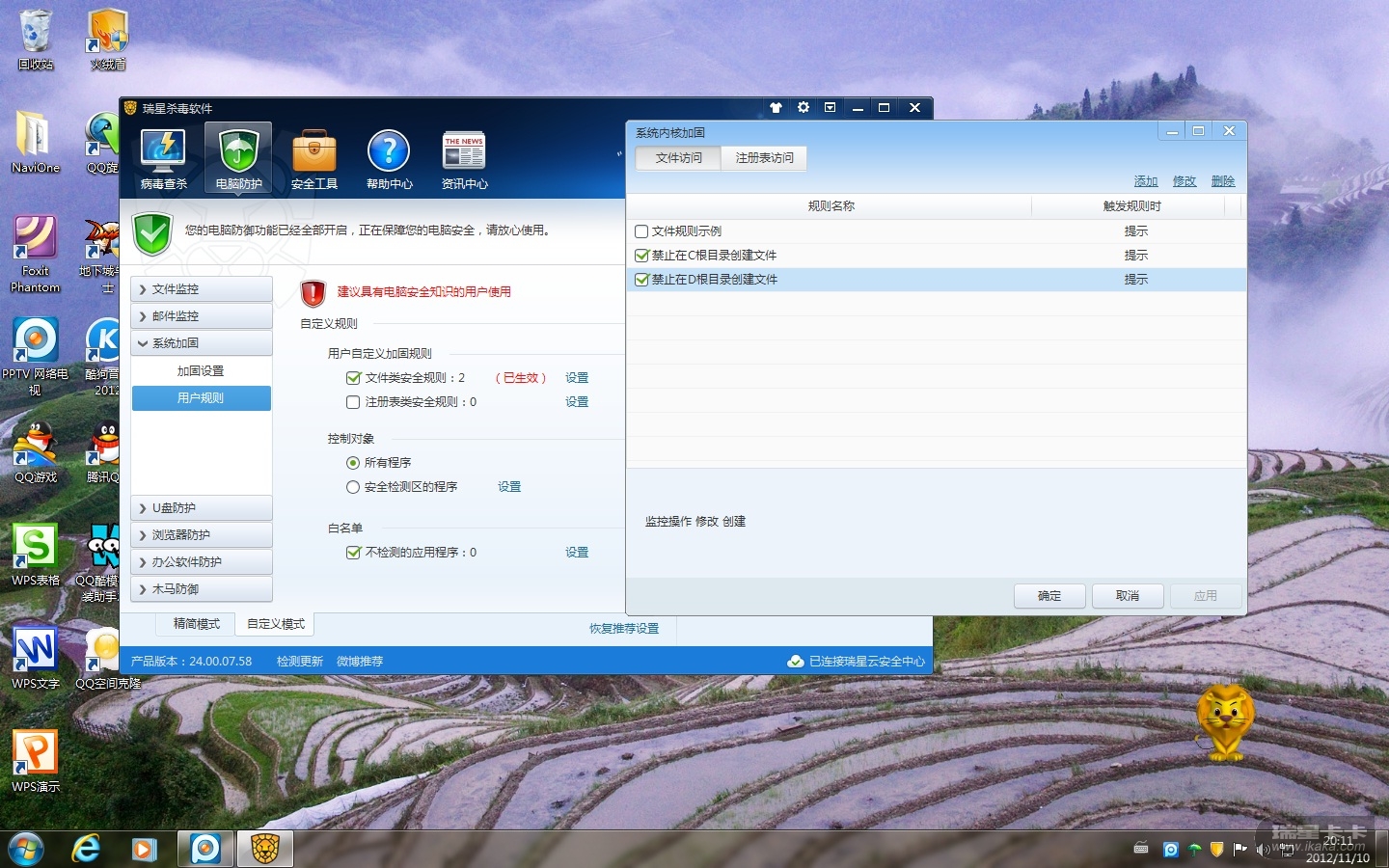Click the volume speaker tray icon
The width and height of the screenshot is (1389, 868).
pos(1262,850)
